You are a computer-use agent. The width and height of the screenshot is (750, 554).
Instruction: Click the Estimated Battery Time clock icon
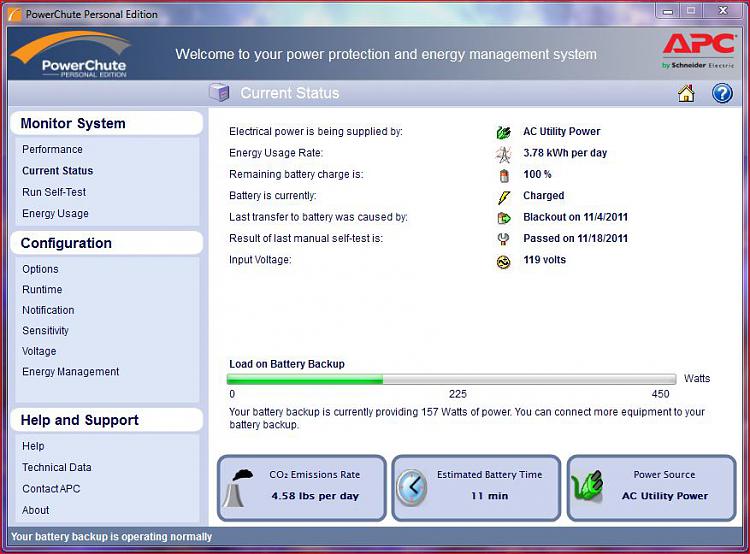coord(412,488)
